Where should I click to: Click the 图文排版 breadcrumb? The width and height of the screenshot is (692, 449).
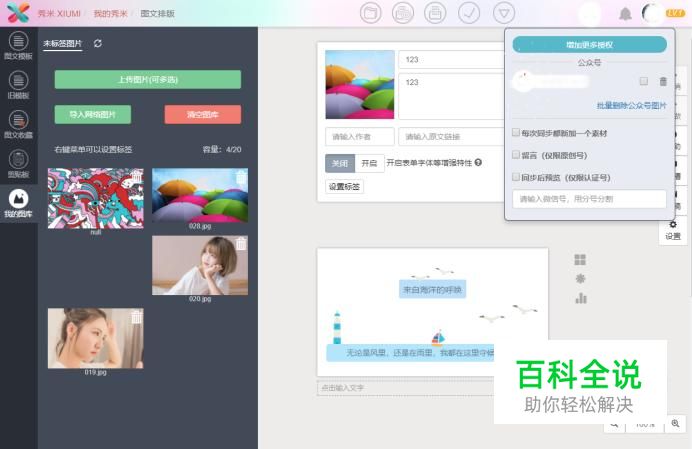(x=158, y=13)
